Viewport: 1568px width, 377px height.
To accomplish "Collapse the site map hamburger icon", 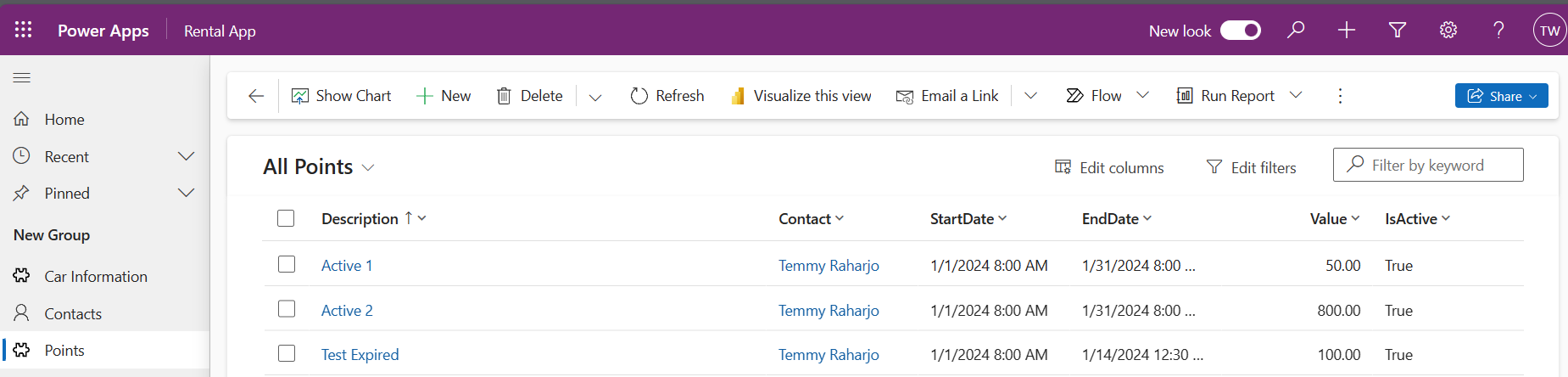I will (x=22, y=78).
